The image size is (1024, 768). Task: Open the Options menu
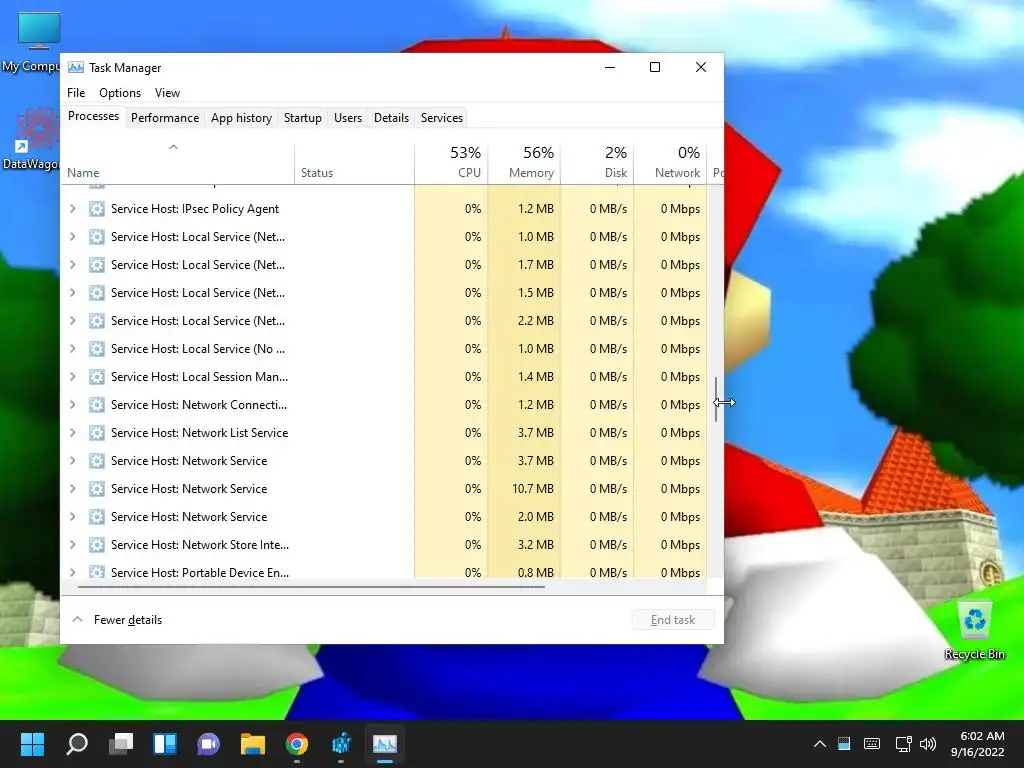click(120, 93)
